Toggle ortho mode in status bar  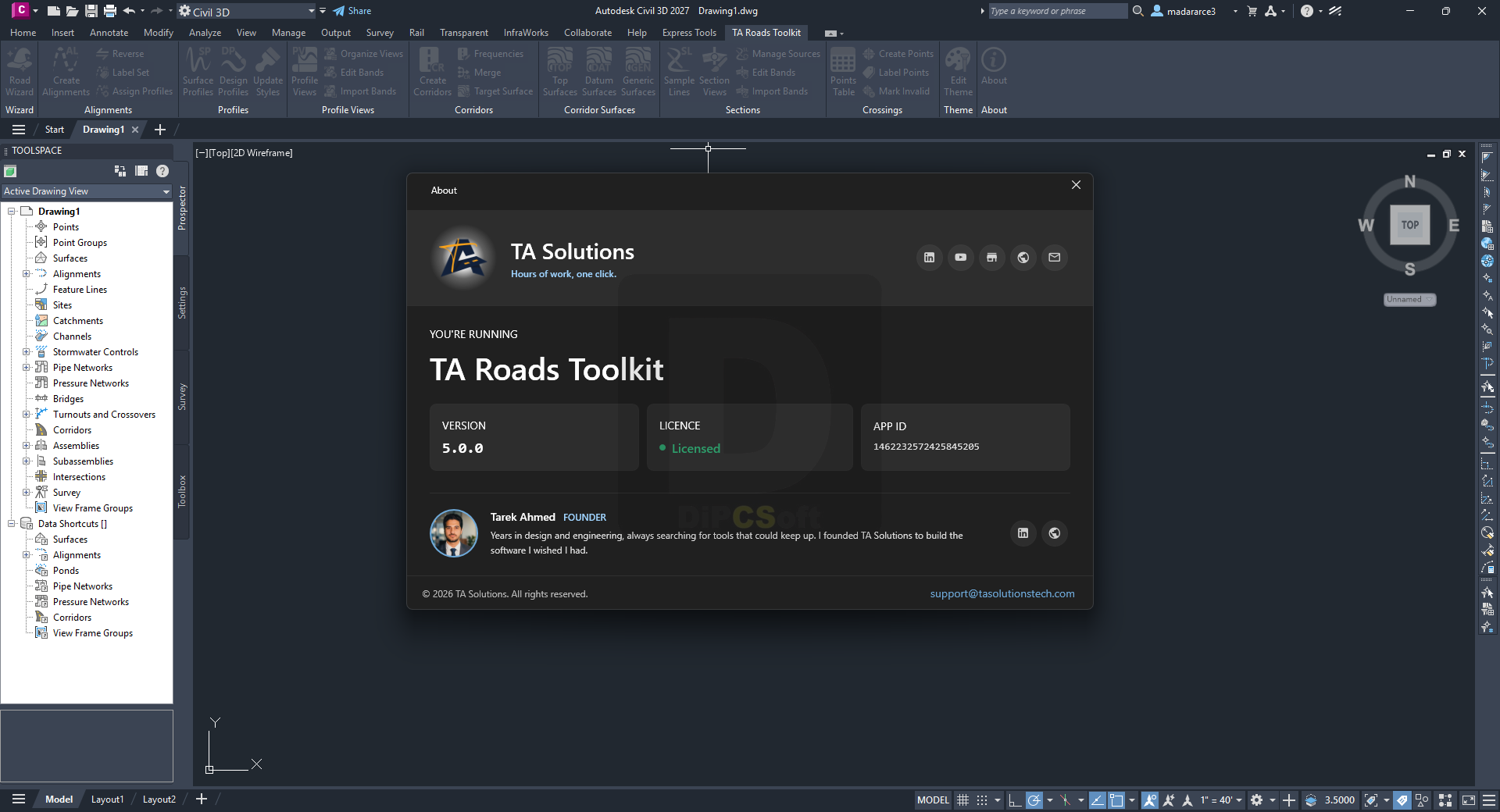pyautogui.click(x=1015, y=800)
